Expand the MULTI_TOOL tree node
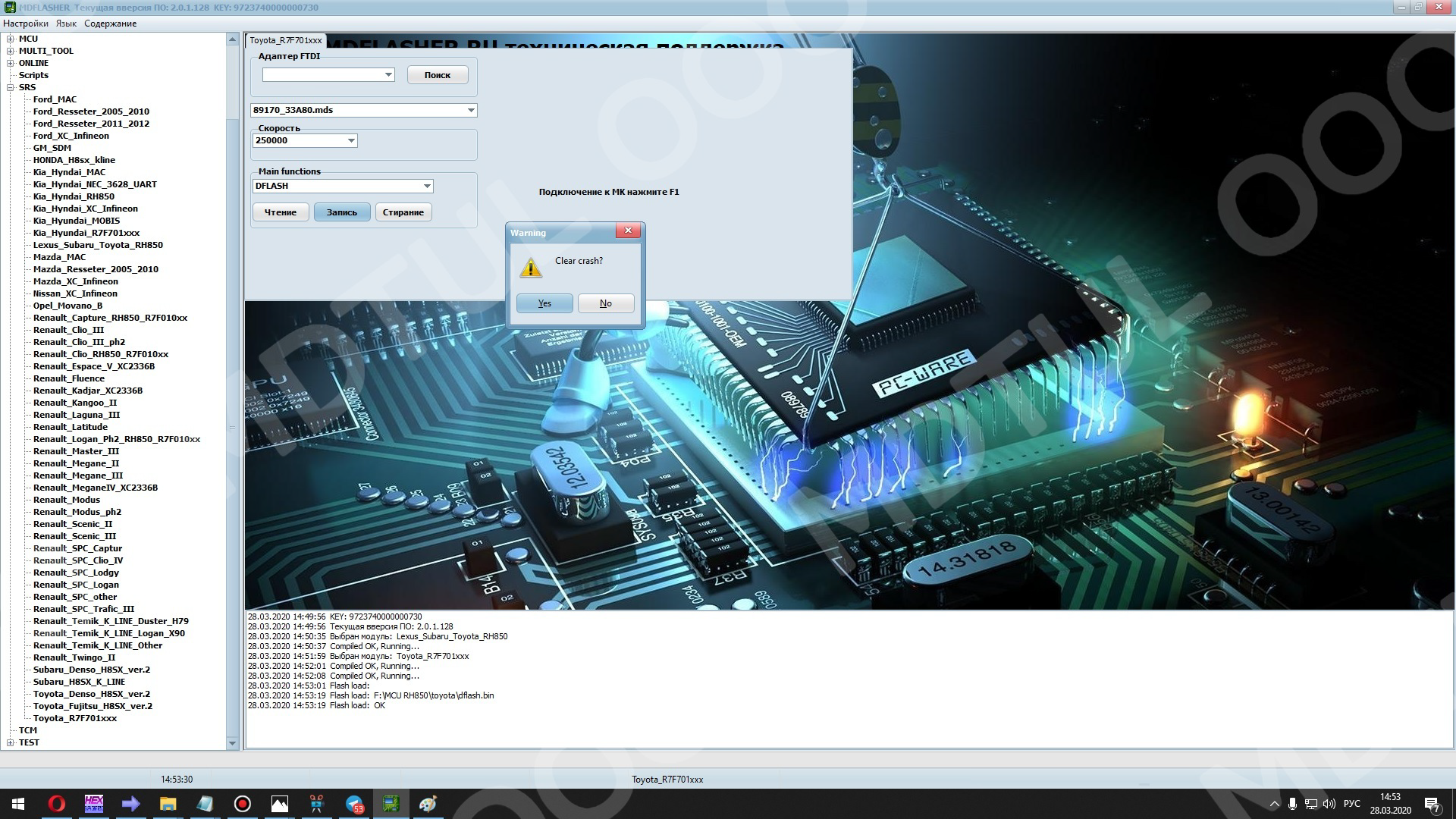 click(11, 51)
